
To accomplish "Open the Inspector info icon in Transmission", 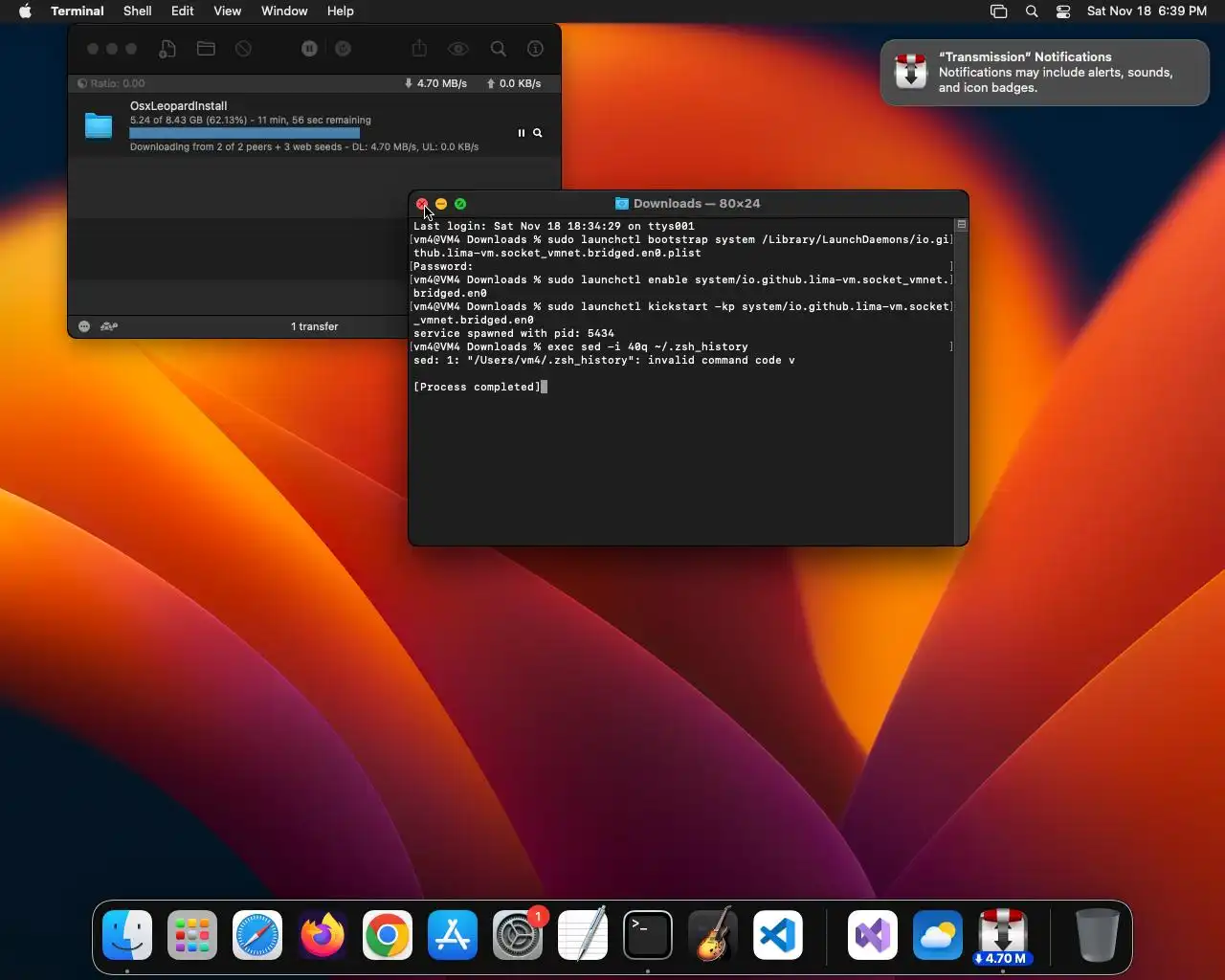I will click(536, 49).
